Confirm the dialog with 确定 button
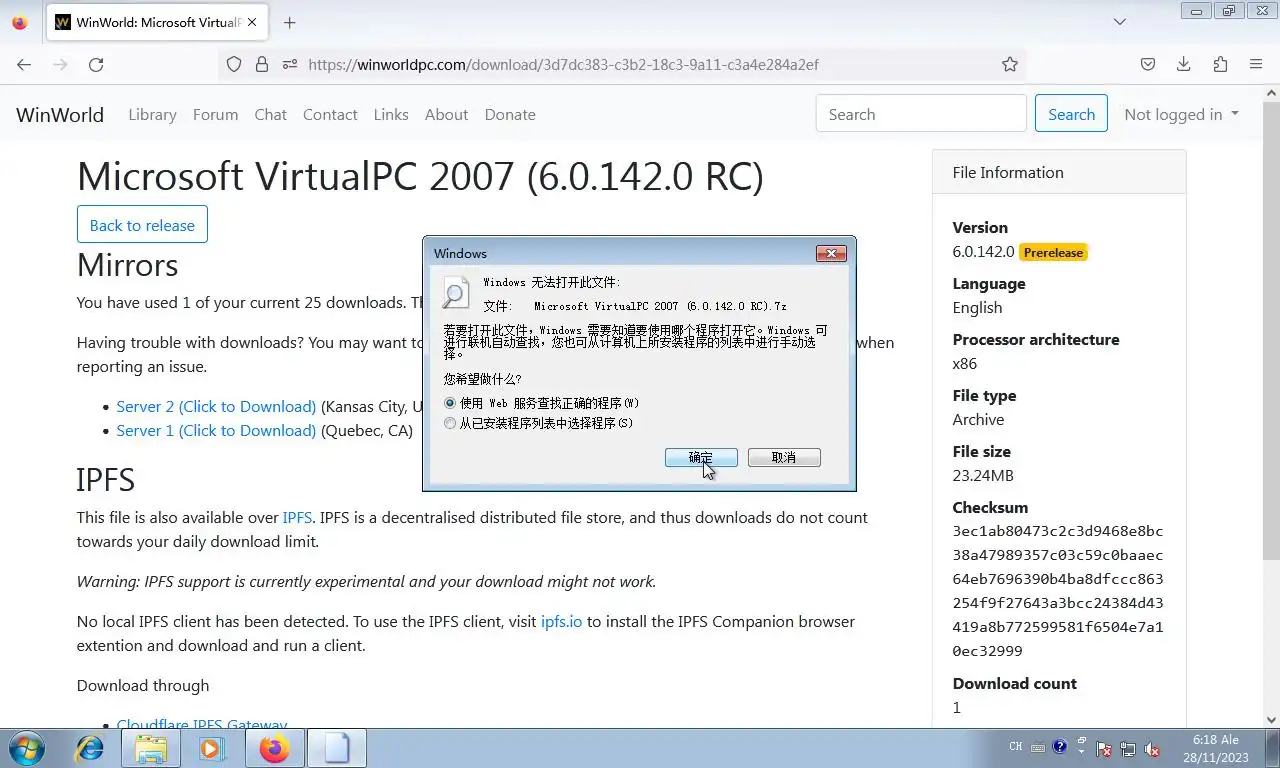Viewport: 1280px width, 768px height. pyautogui.click(x=701, y=457)
